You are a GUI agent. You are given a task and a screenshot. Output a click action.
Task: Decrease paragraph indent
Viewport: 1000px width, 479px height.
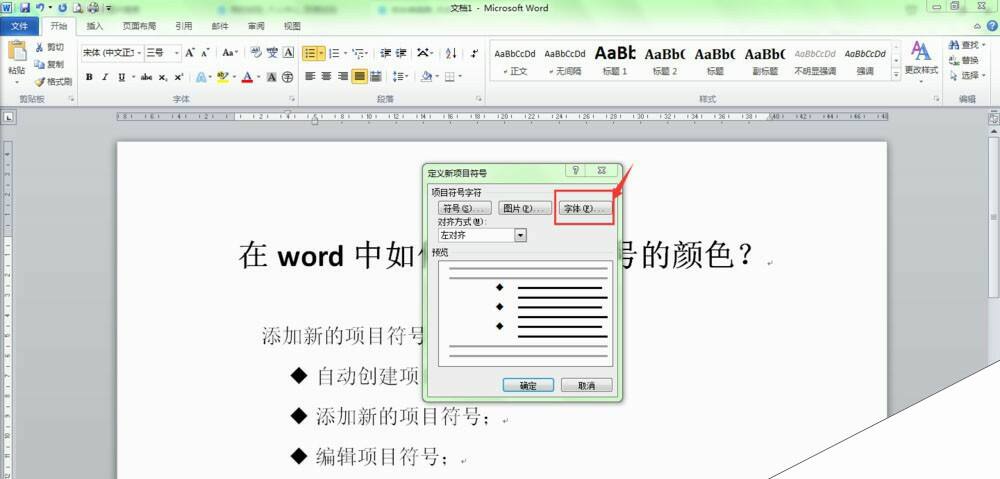pyautogui.click(x=385, y=53)
